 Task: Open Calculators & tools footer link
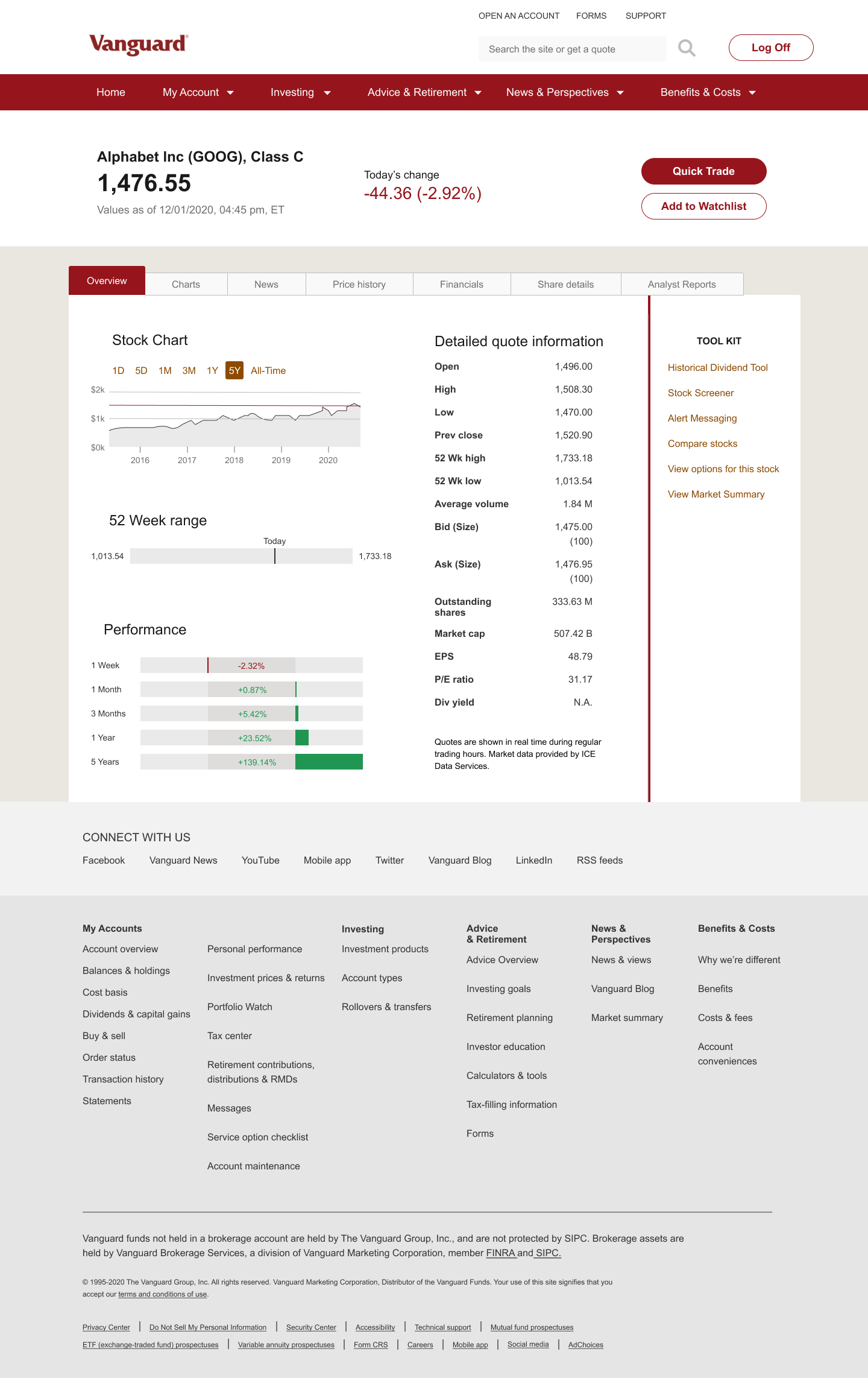pyautogui.click(x=506, y=1075)
